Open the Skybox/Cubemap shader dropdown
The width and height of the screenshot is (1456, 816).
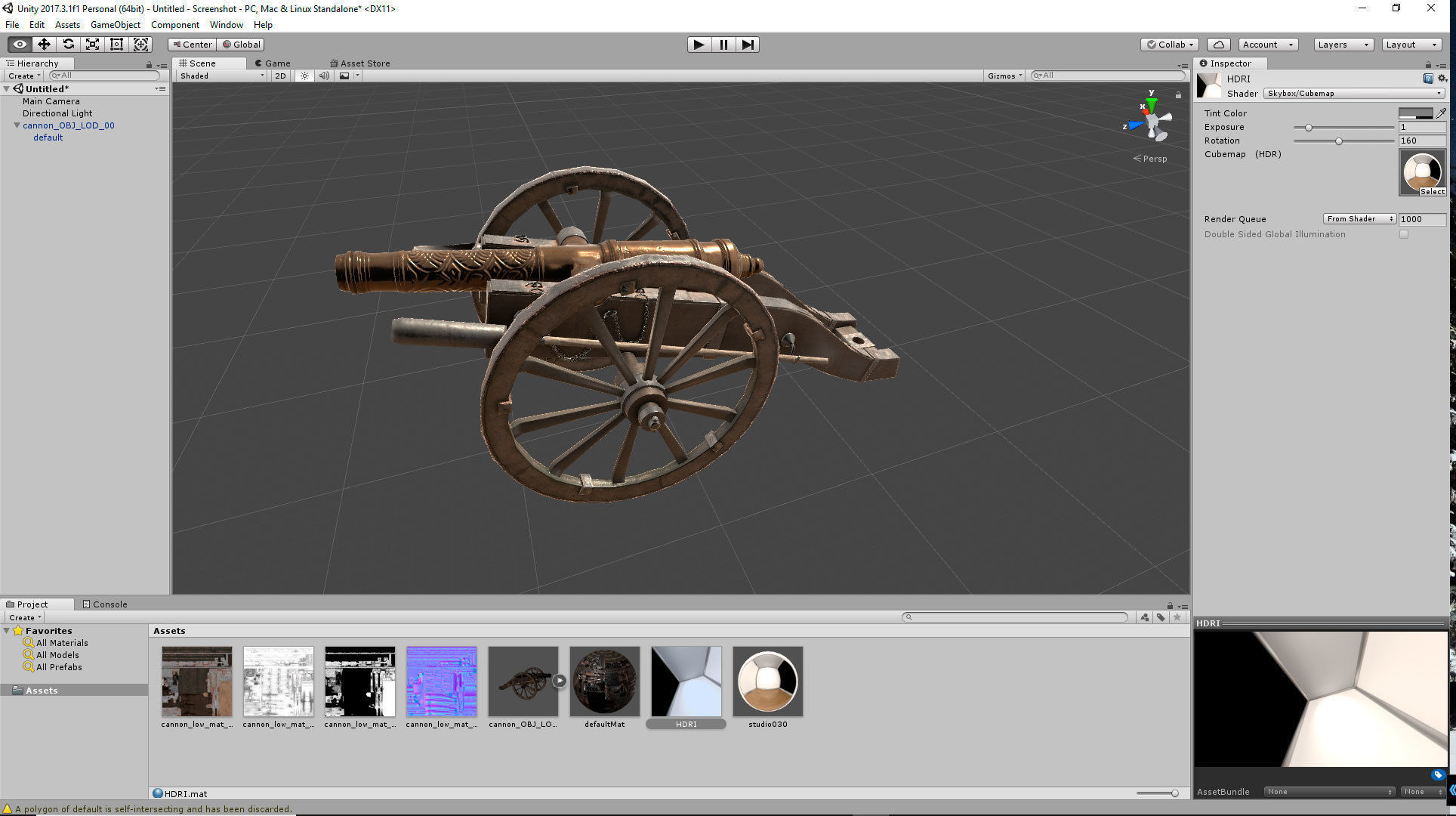point(1352,93)
